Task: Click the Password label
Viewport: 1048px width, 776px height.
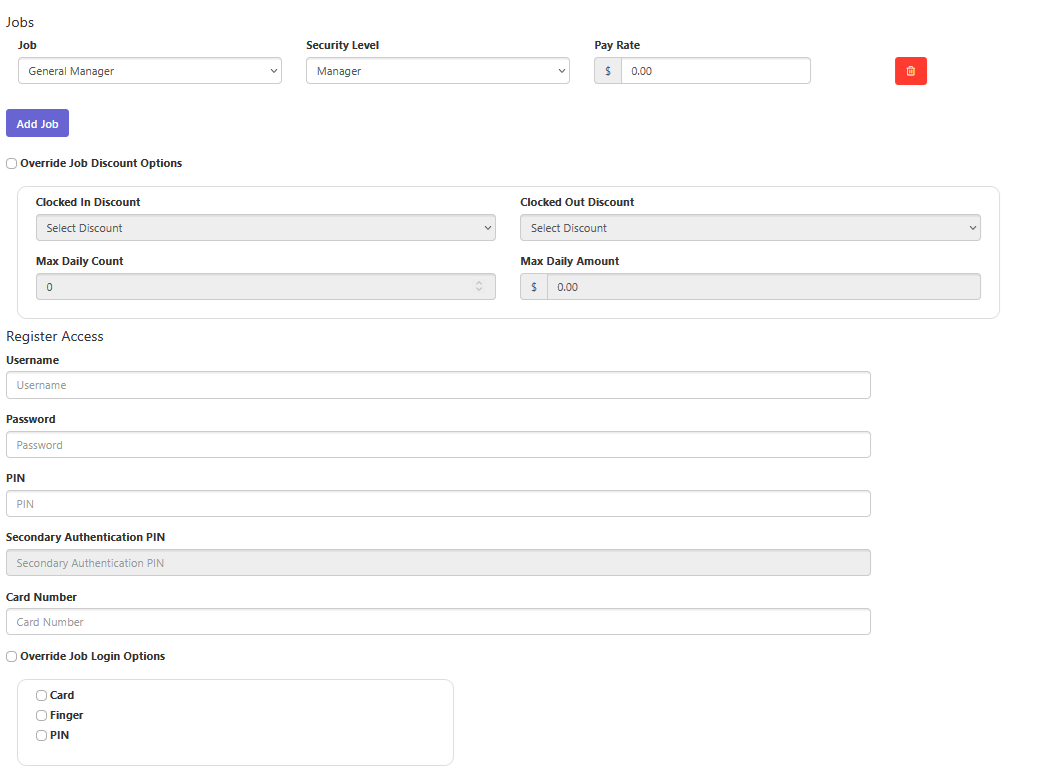Action: coord(31,419)
